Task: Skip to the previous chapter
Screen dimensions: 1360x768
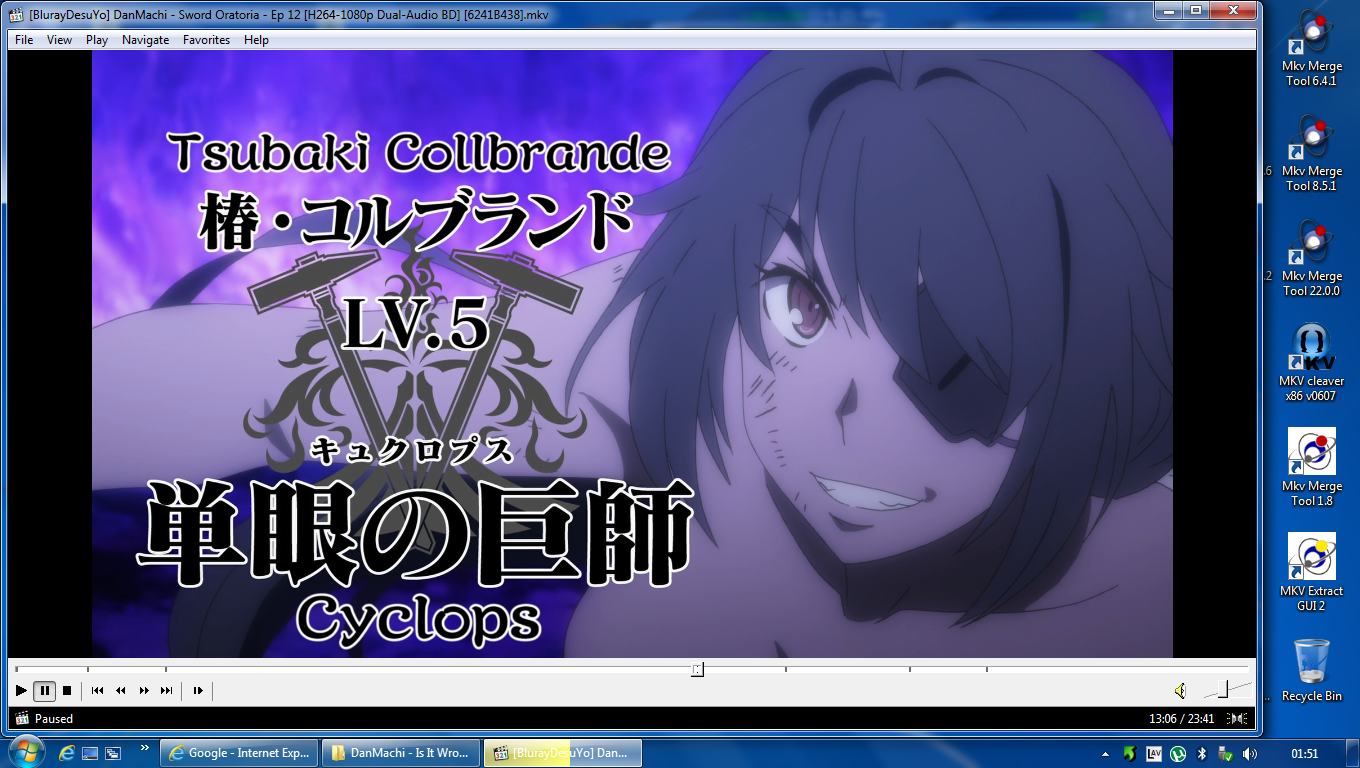Action: 97,690
